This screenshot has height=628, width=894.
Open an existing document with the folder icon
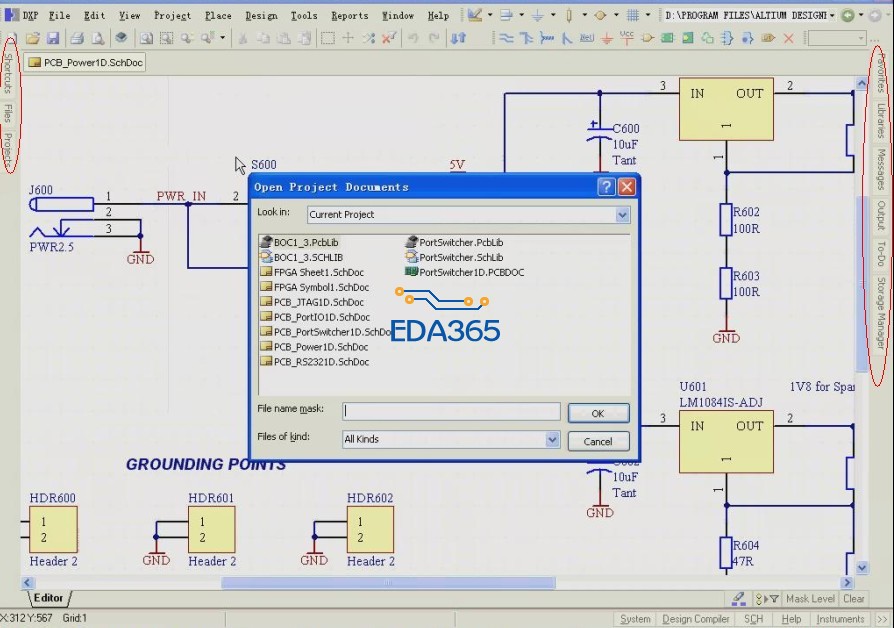pos(32,38)
